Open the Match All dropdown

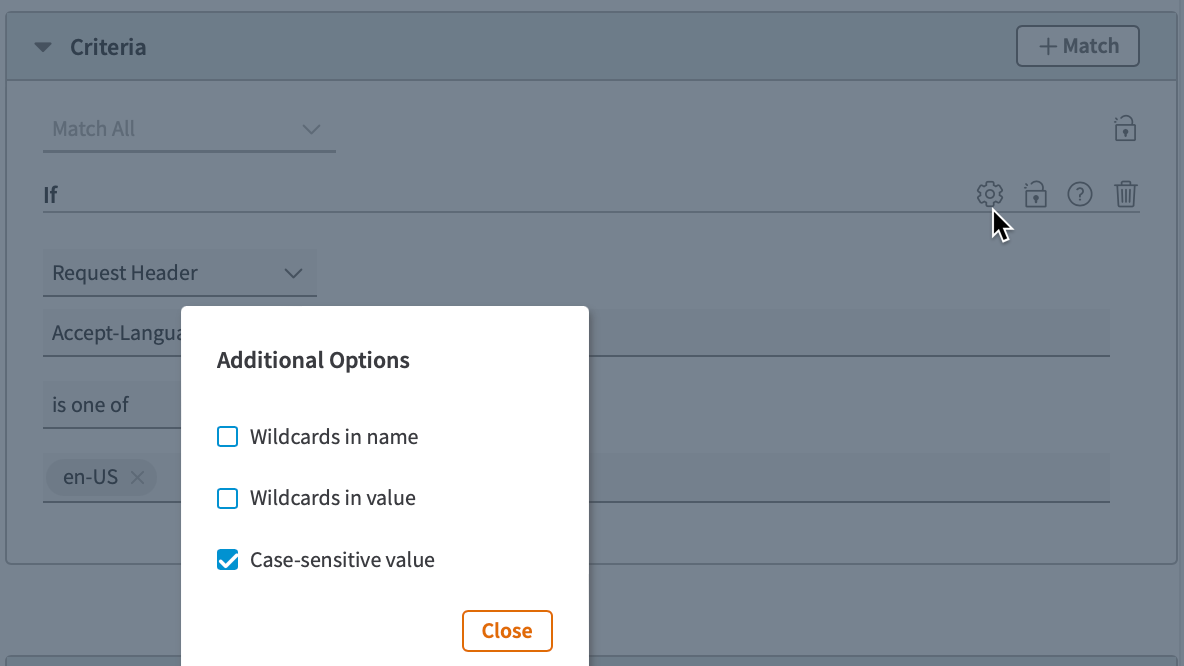188,129
